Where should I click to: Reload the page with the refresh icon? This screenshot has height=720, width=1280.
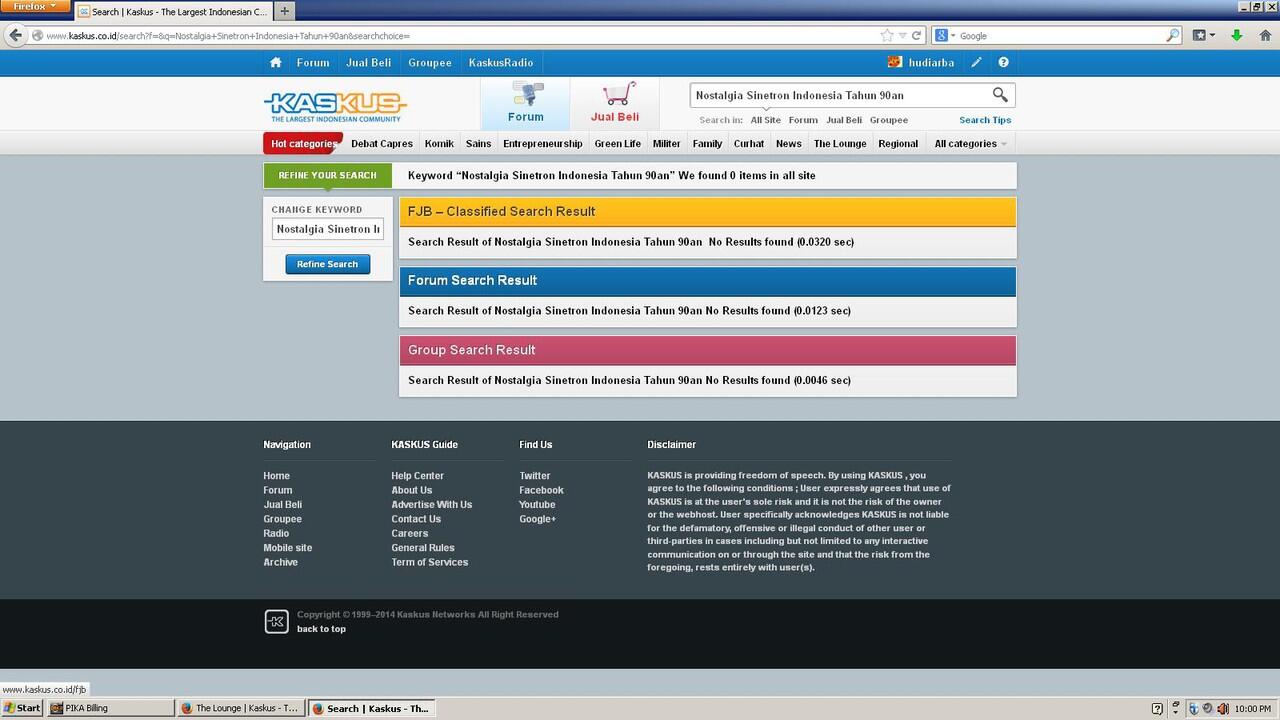[916, 35]
